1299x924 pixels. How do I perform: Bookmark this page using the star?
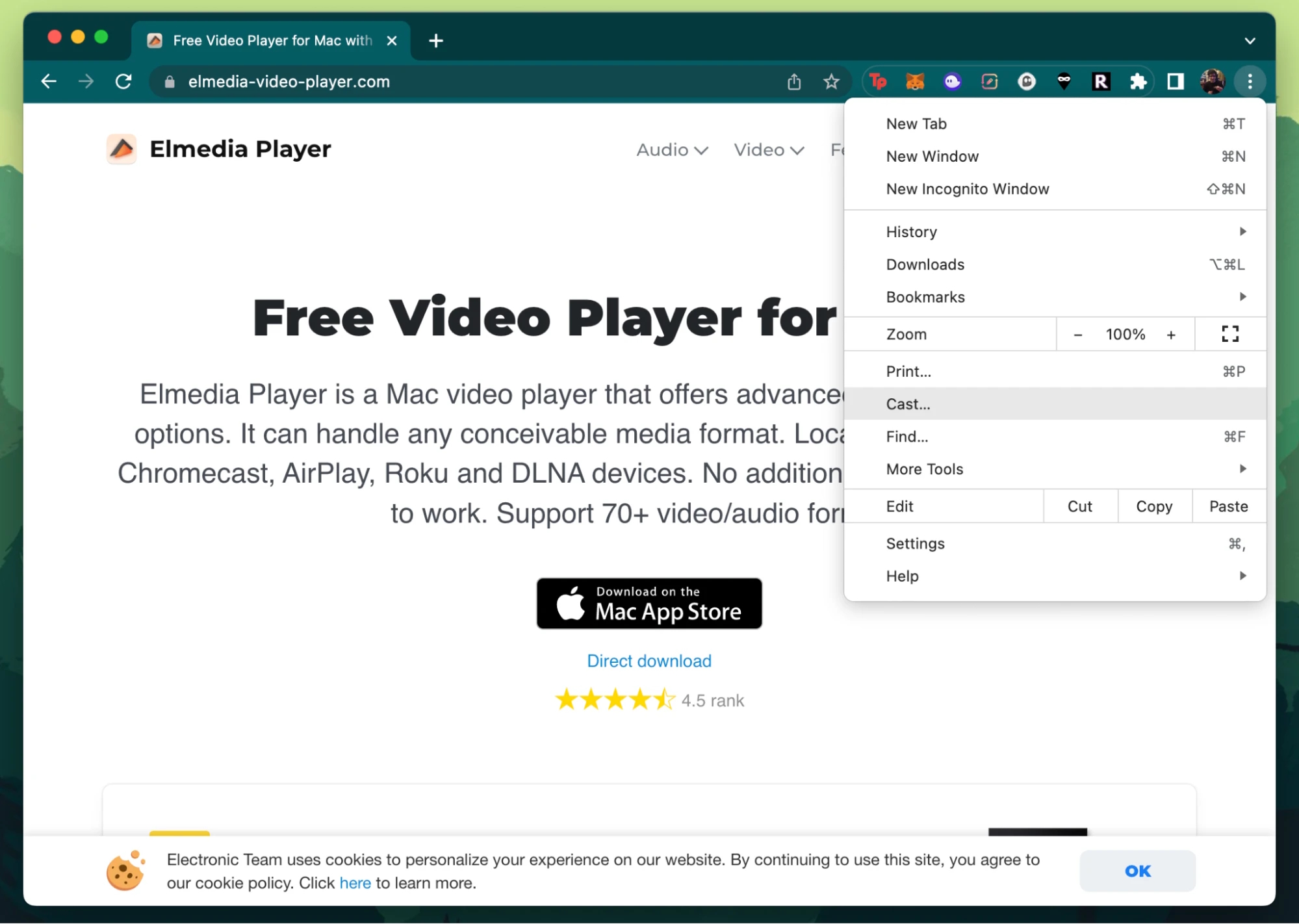tap(831, 81)
